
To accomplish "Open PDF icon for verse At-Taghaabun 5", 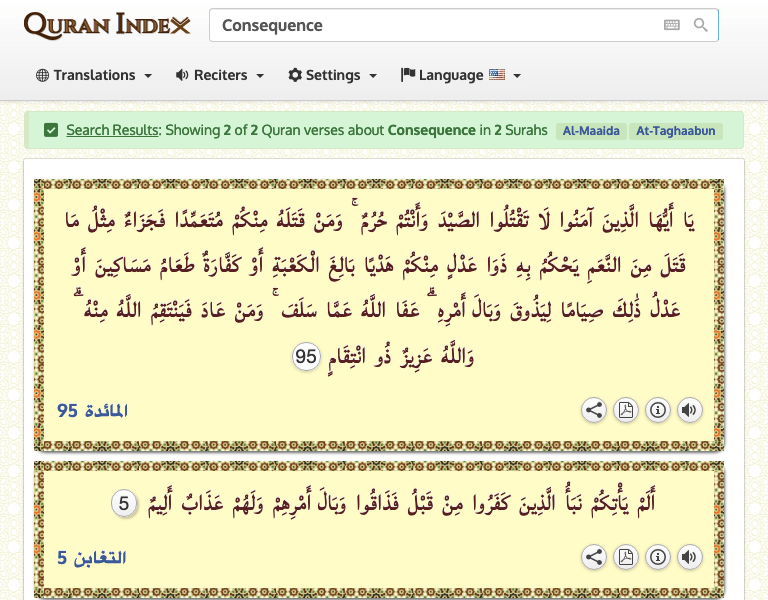I will (x=625, y=557).
